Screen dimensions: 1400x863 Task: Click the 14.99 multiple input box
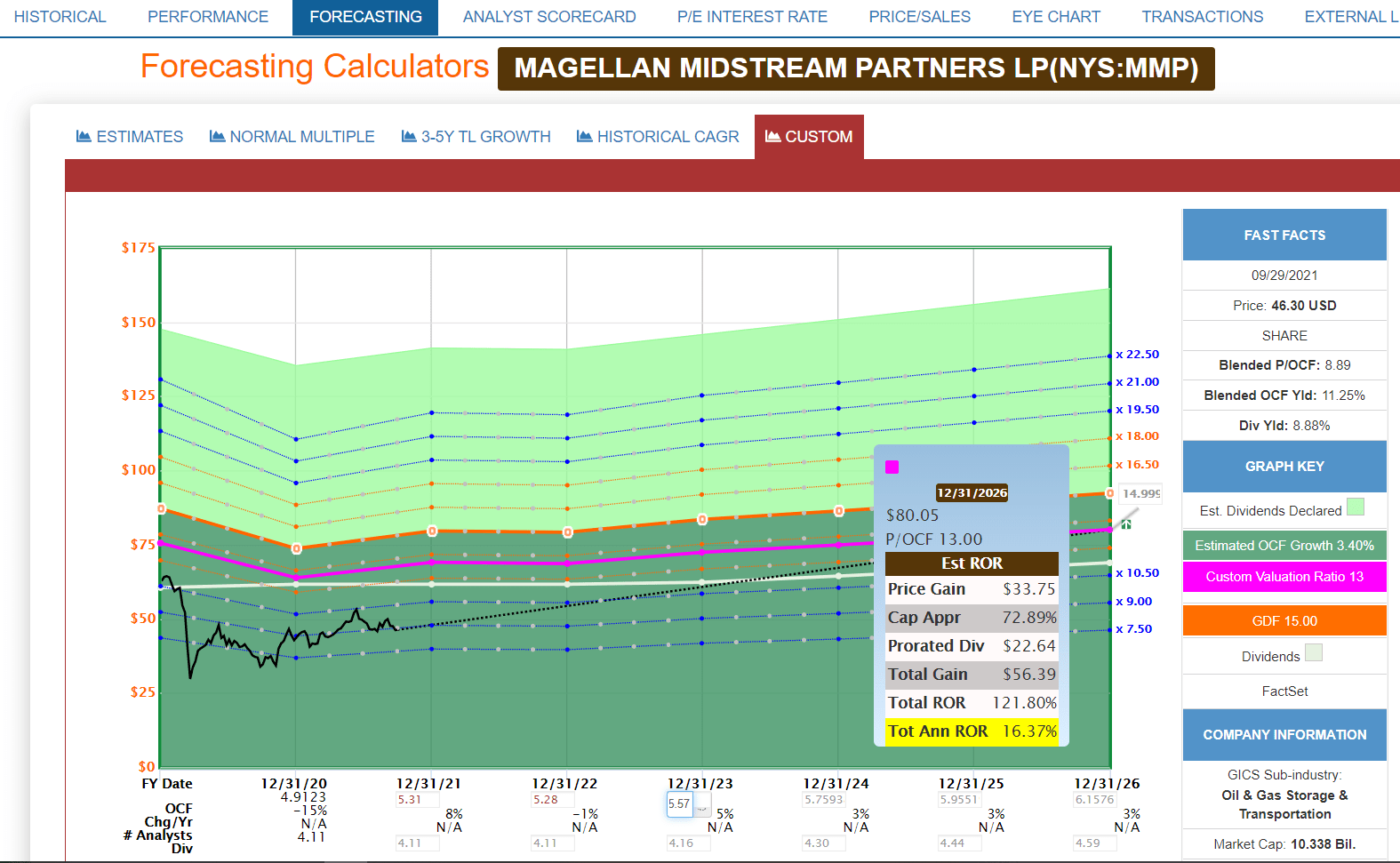tap(1140, 494)
